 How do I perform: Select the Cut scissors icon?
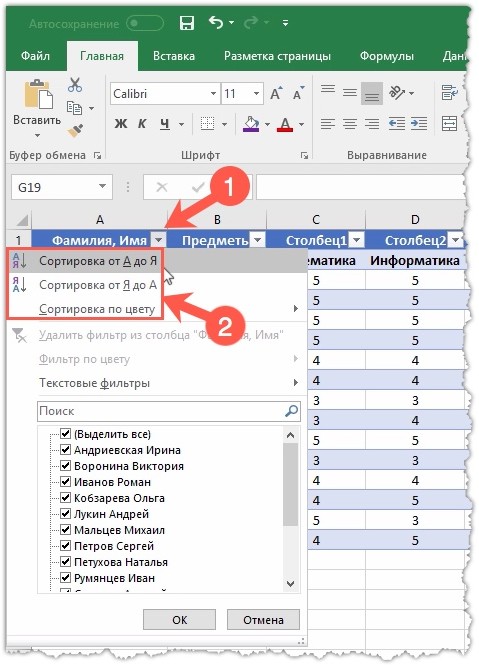tap(75, 85)
